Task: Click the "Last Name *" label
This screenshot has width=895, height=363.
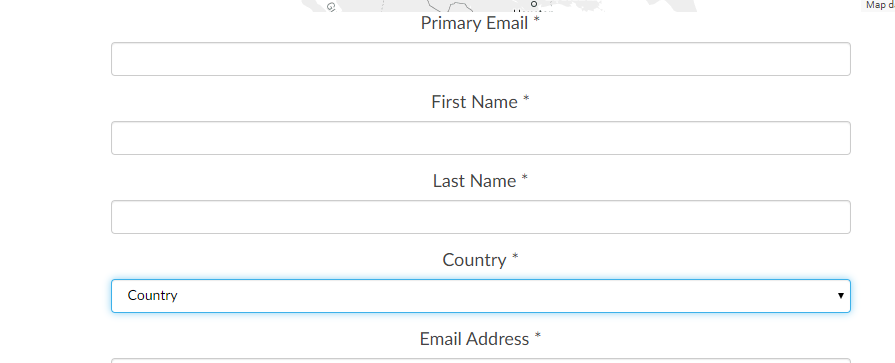Action: [x=480, y=181]
